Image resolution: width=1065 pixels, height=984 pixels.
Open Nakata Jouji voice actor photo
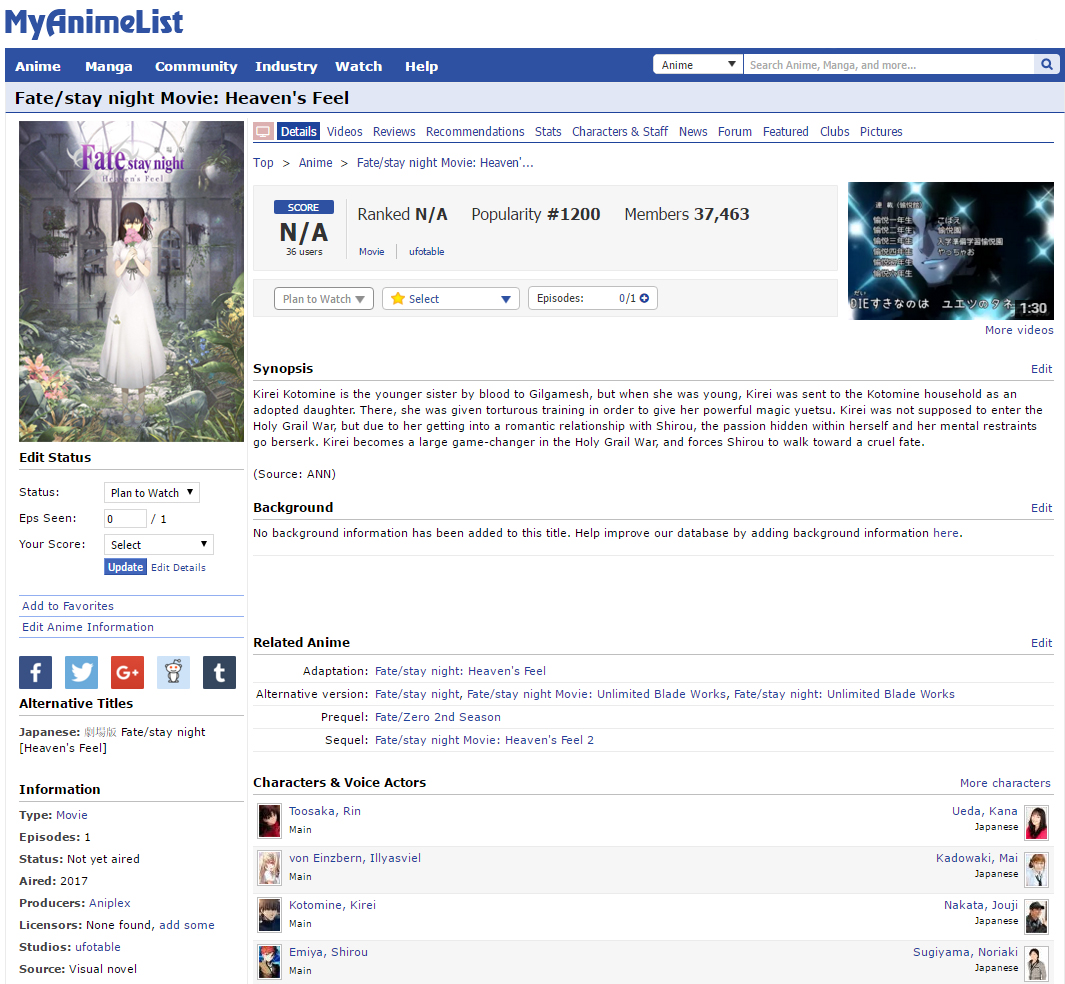(x=1036, y=915)
